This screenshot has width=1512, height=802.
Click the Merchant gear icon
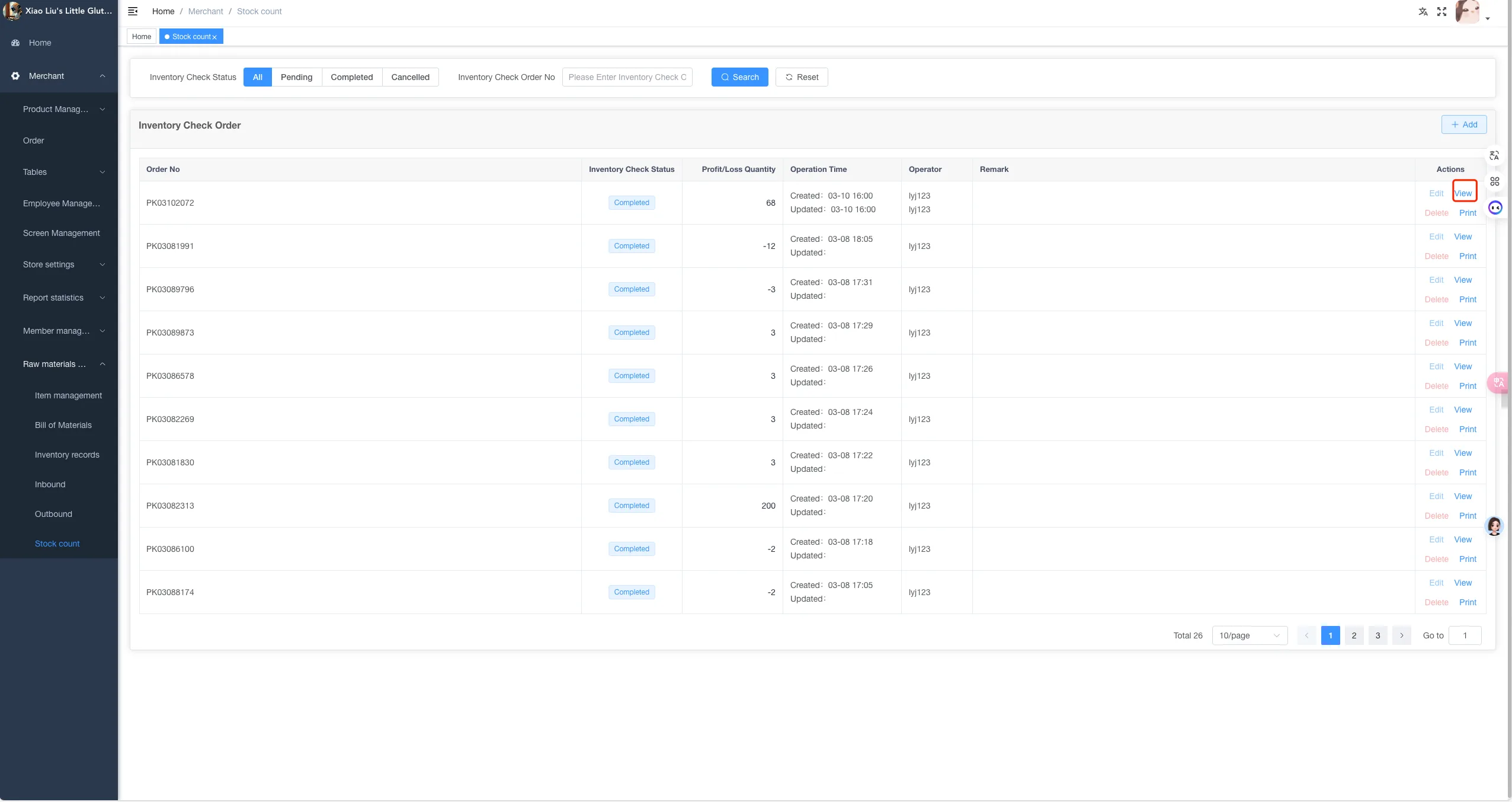tap(15, 76)
